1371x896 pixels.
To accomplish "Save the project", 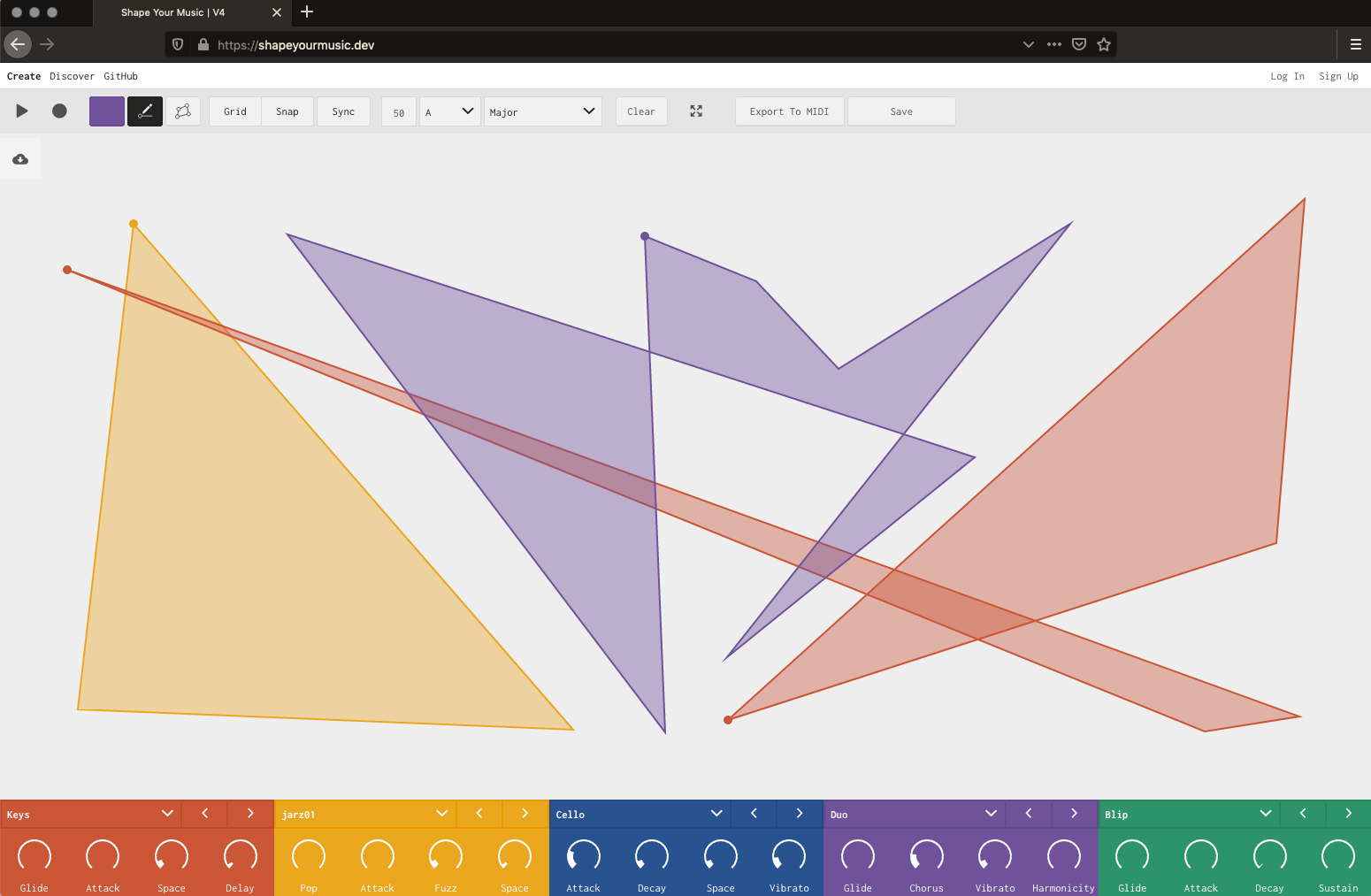I will [x=901, y=111].
